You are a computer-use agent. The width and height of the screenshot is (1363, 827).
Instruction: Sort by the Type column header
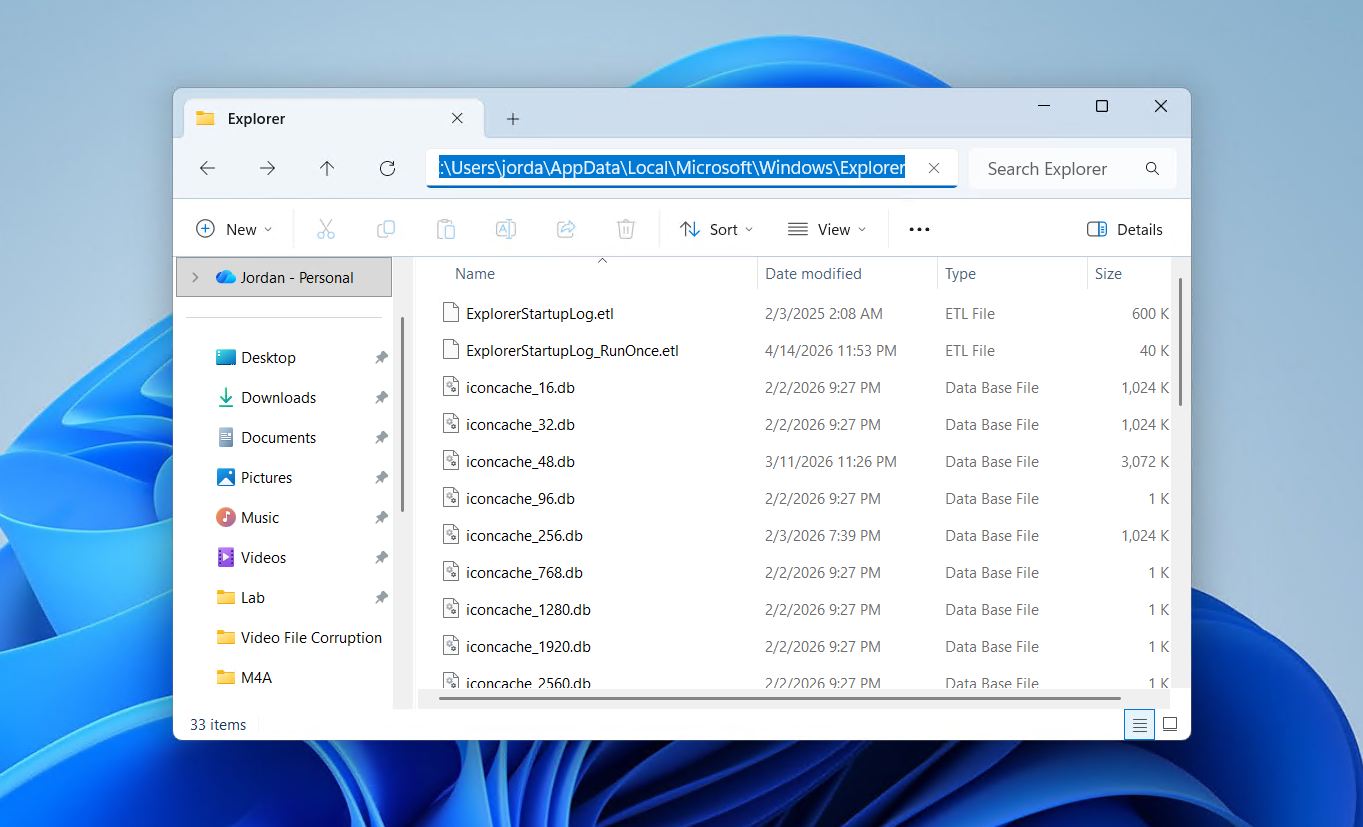pyautogui.click(x=960, y=273)
